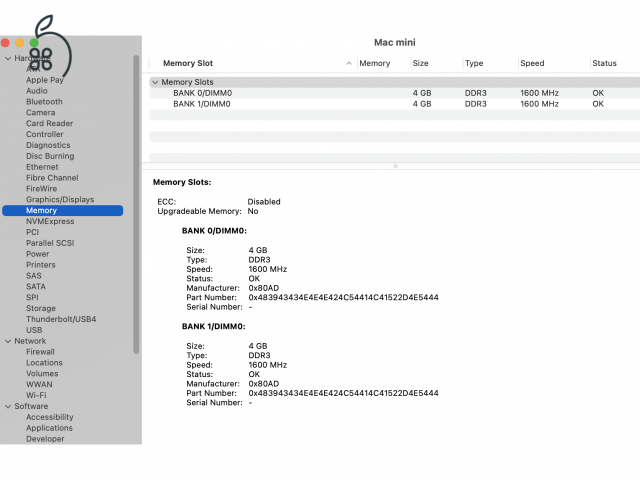This screenshot has width=640, height=480.
Task: Sort by Memory Slot column header
Action: coord(188,63)
